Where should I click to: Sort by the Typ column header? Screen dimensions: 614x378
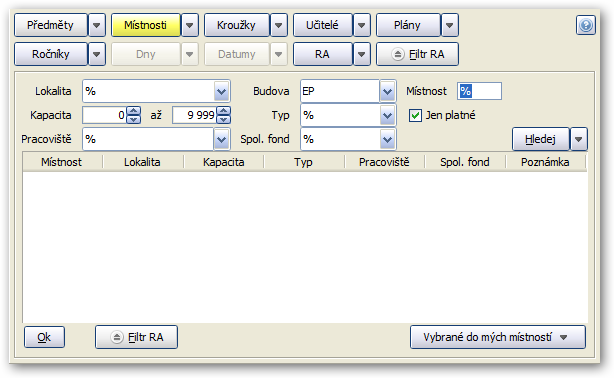tap(304, 162)
